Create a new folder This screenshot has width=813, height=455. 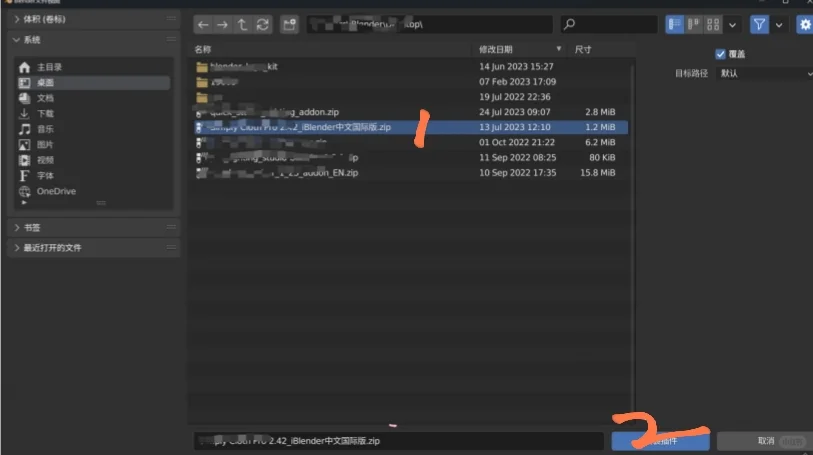(x=289, y=24)
